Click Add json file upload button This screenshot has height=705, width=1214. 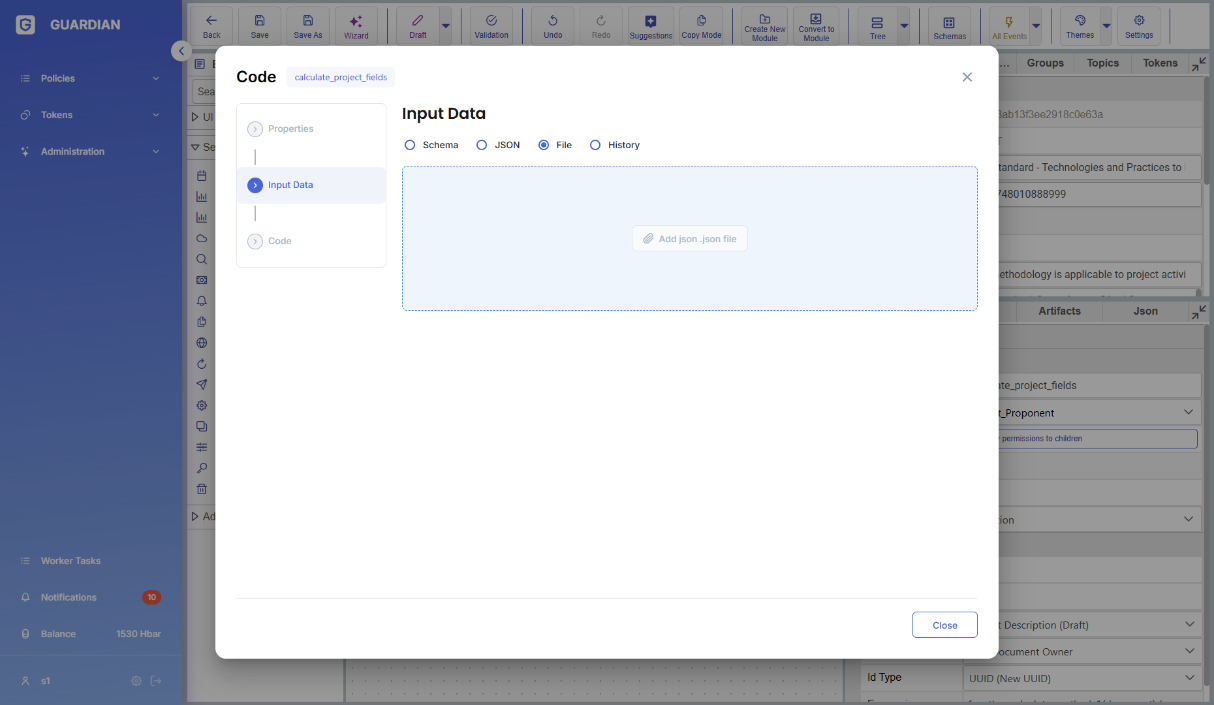[x=690, y=239]
